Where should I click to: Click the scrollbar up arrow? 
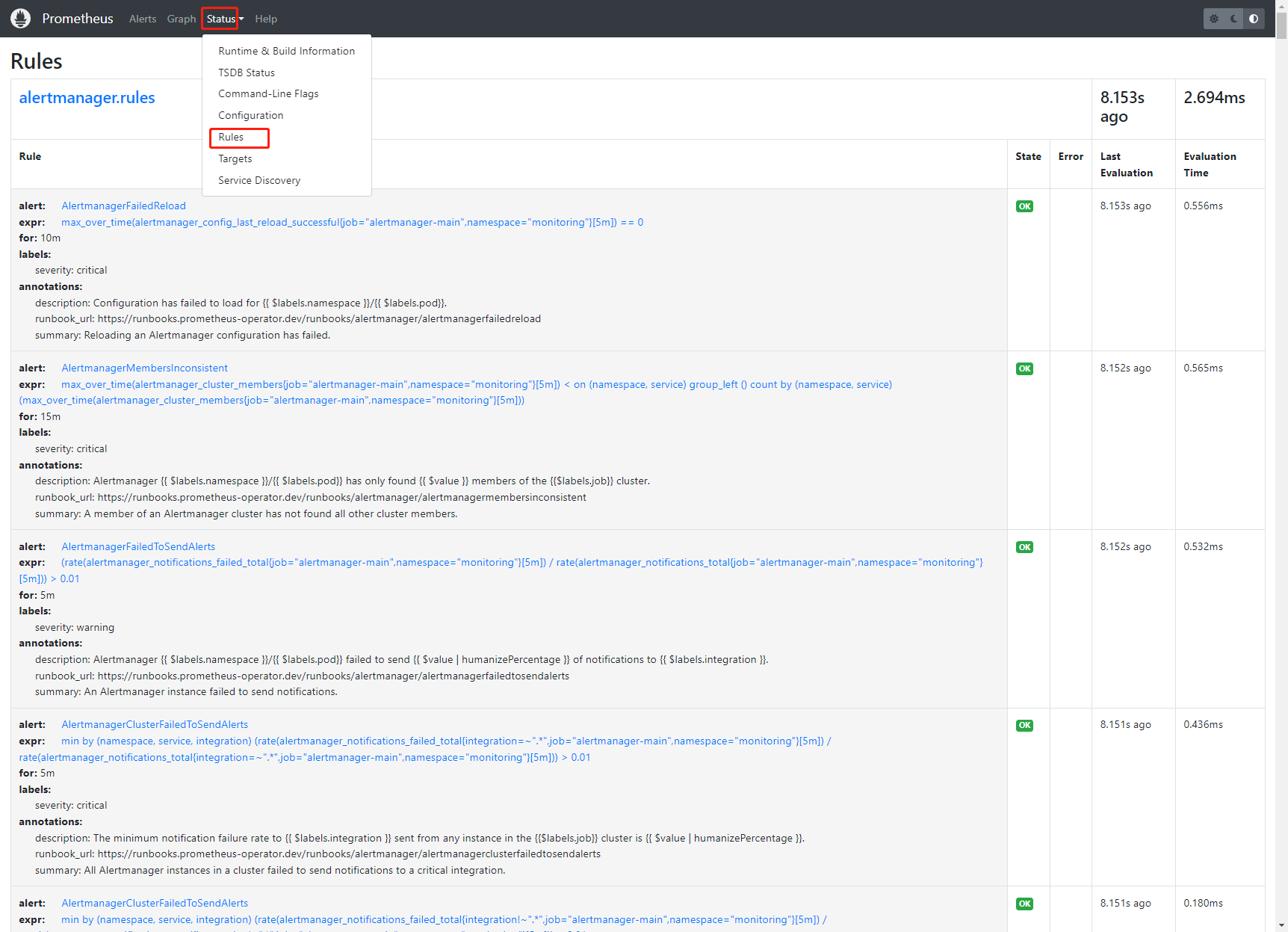click(x=1281, y=6)
